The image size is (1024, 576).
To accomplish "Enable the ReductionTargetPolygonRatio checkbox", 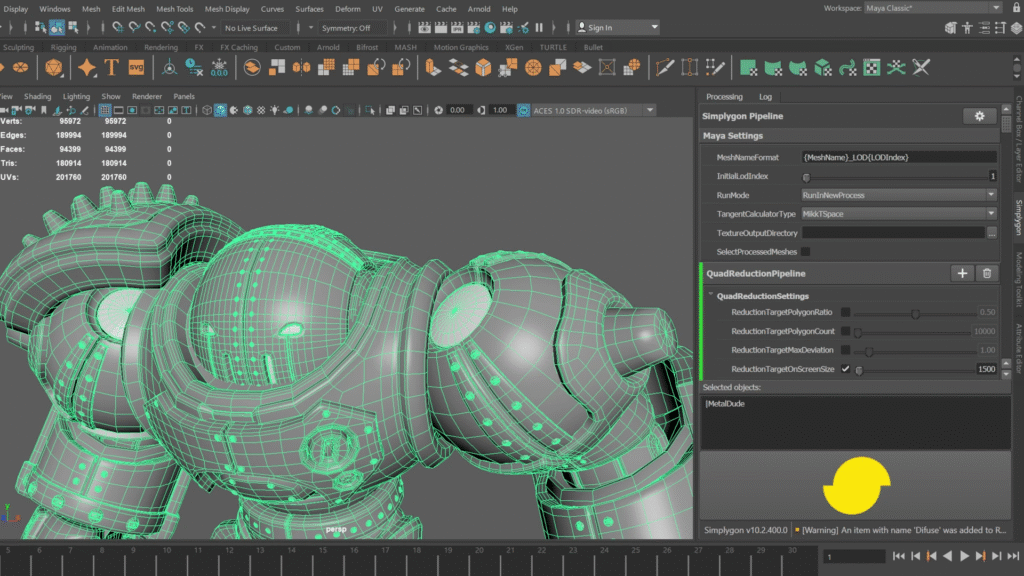I will [846, 312].
